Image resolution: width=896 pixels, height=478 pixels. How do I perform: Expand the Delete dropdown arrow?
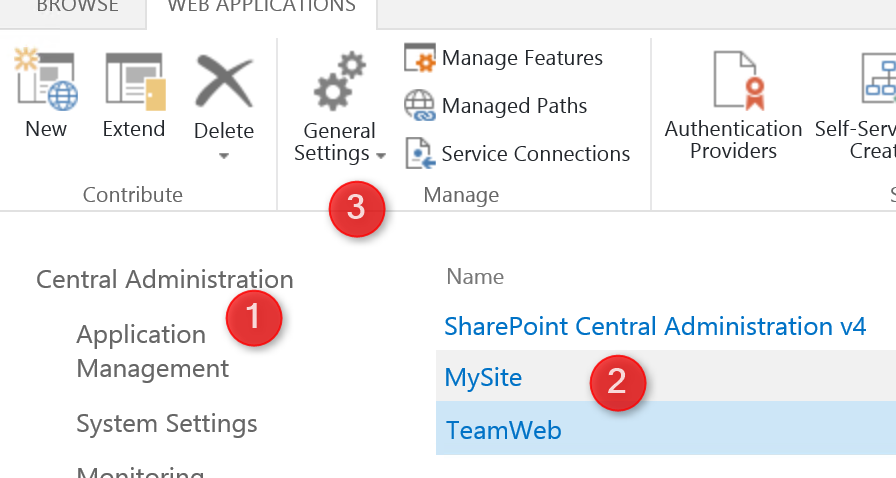(x=224, y=156)
